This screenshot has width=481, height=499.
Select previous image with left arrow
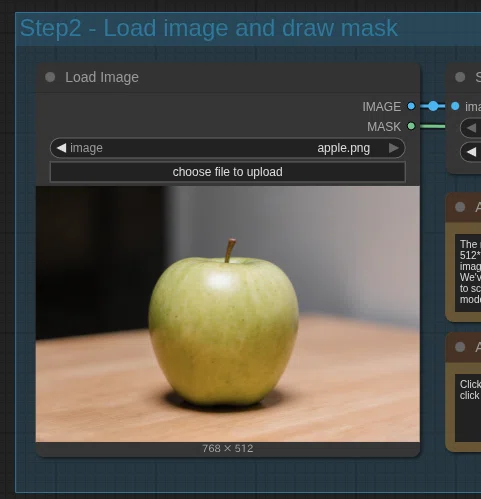(x=61, y=148)
